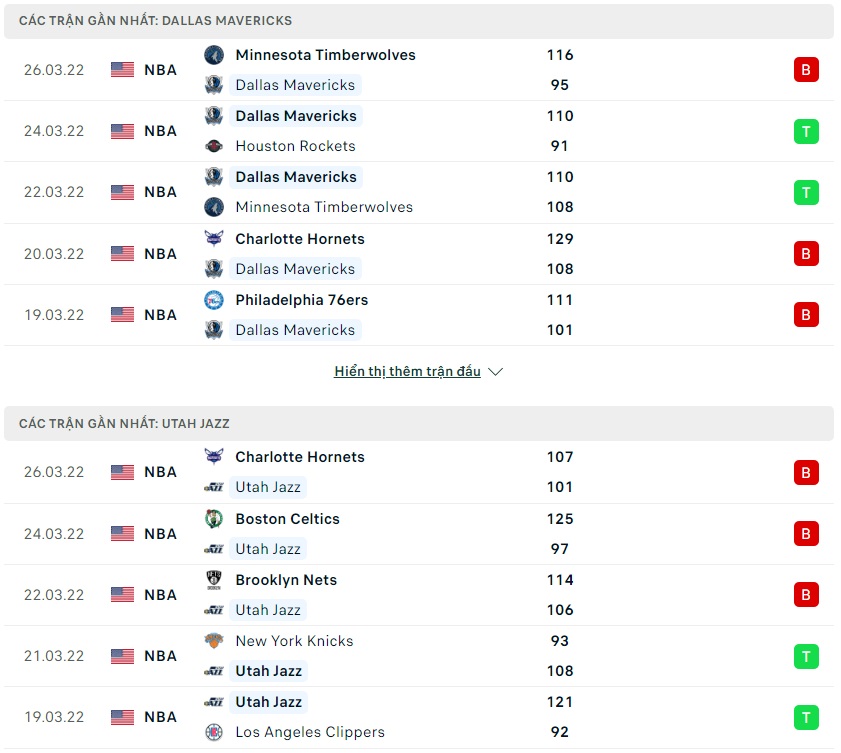The width and height of the screenshot is (841, 753).
Task: Open 'Hiển thị thêm trận đấu' link
Action: pyautogui.click(x=407, y=372)
